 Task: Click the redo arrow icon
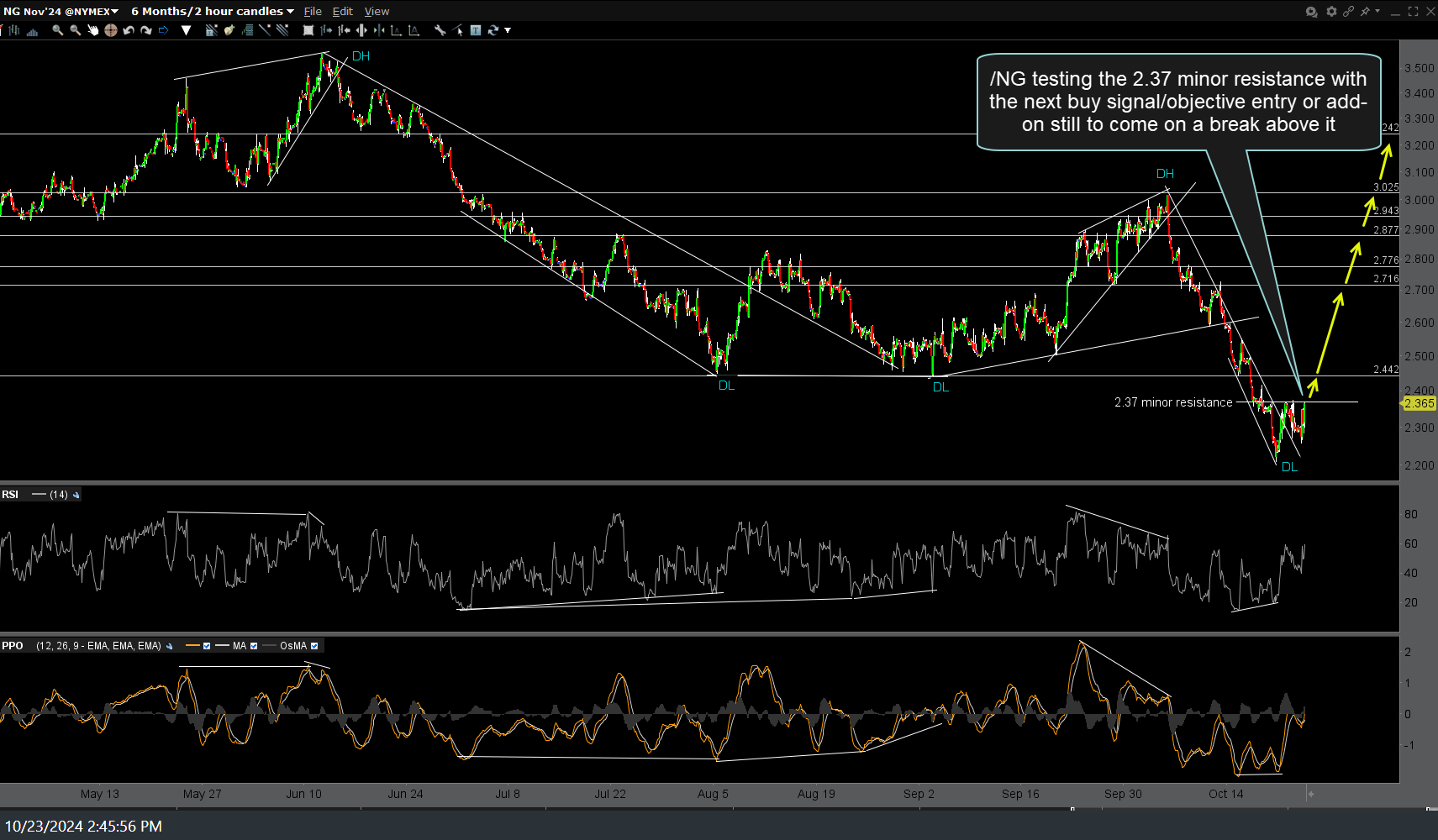[146, 30]
